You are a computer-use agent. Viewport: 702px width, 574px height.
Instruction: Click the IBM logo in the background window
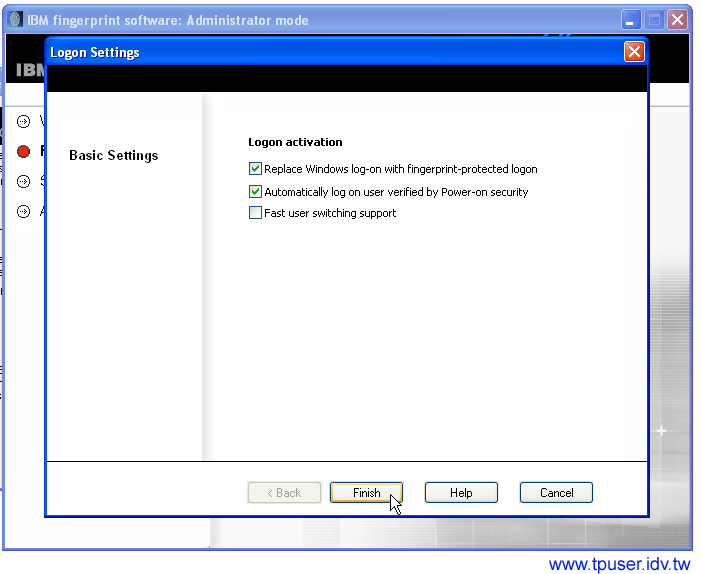point(30,71)
